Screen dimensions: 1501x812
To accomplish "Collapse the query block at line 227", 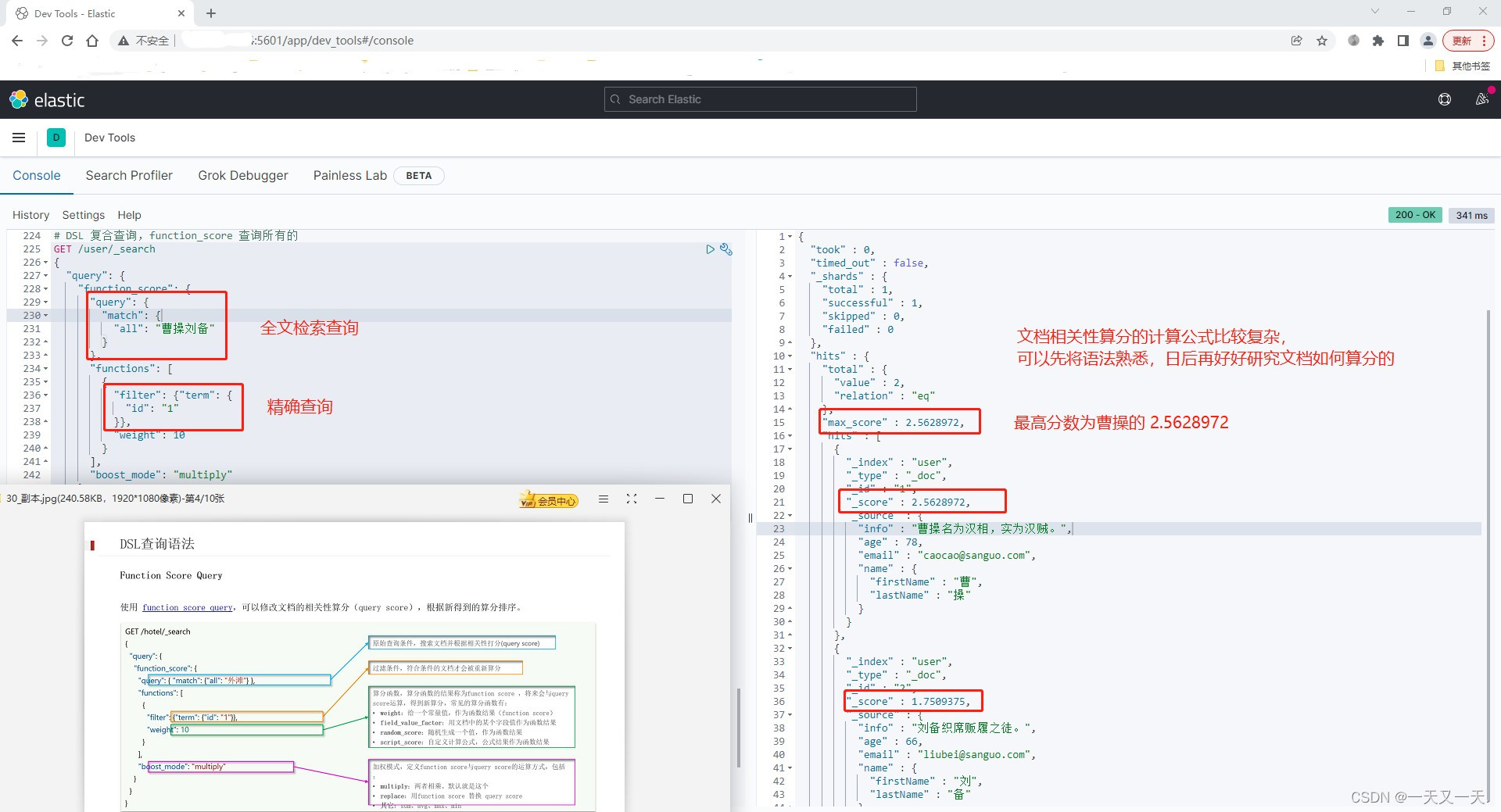I will pyautogui.click(x=45, y=275).
